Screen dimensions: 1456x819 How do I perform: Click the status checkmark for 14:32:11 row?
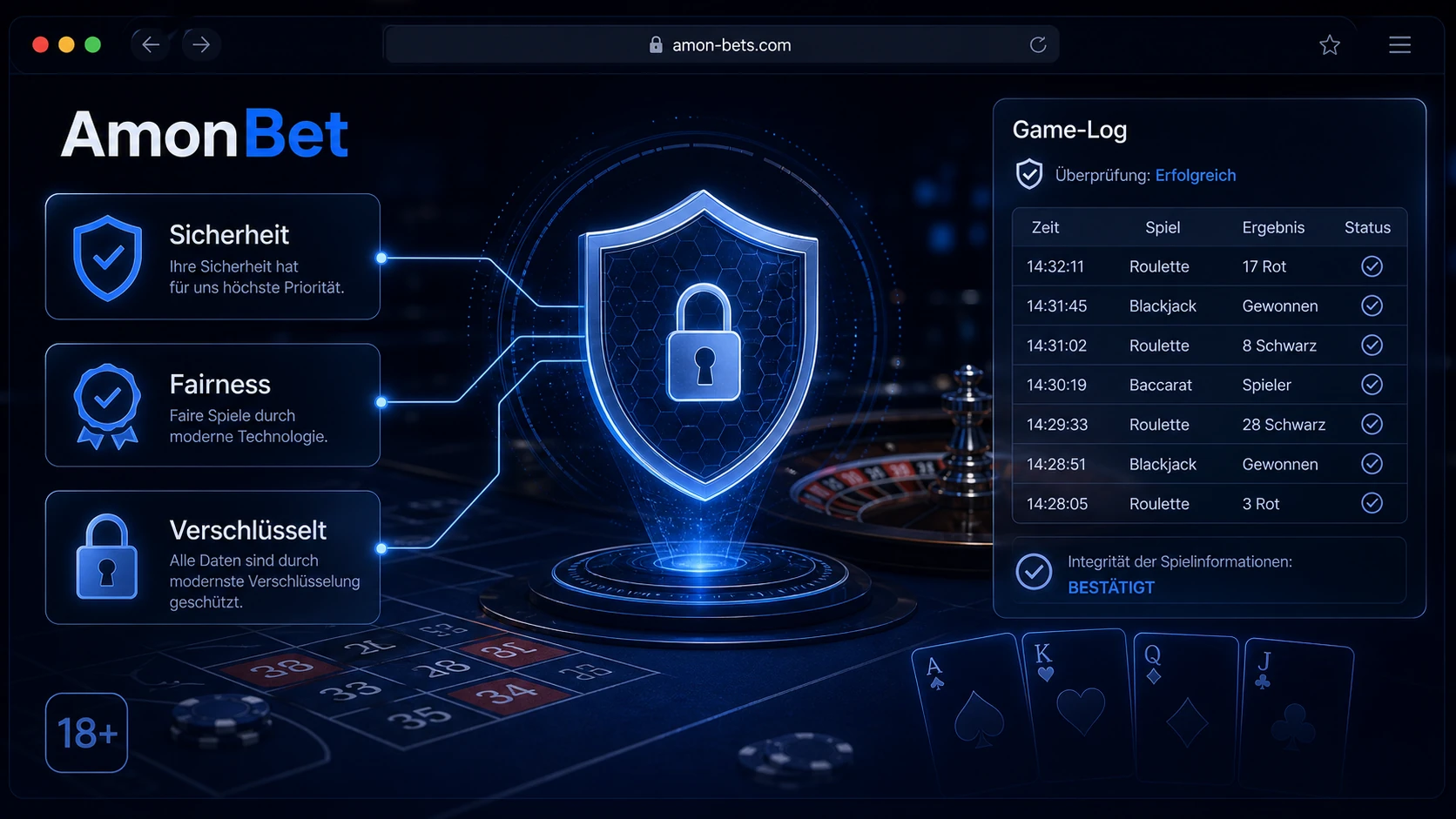pyautogui.click(x=1372, y=266)
